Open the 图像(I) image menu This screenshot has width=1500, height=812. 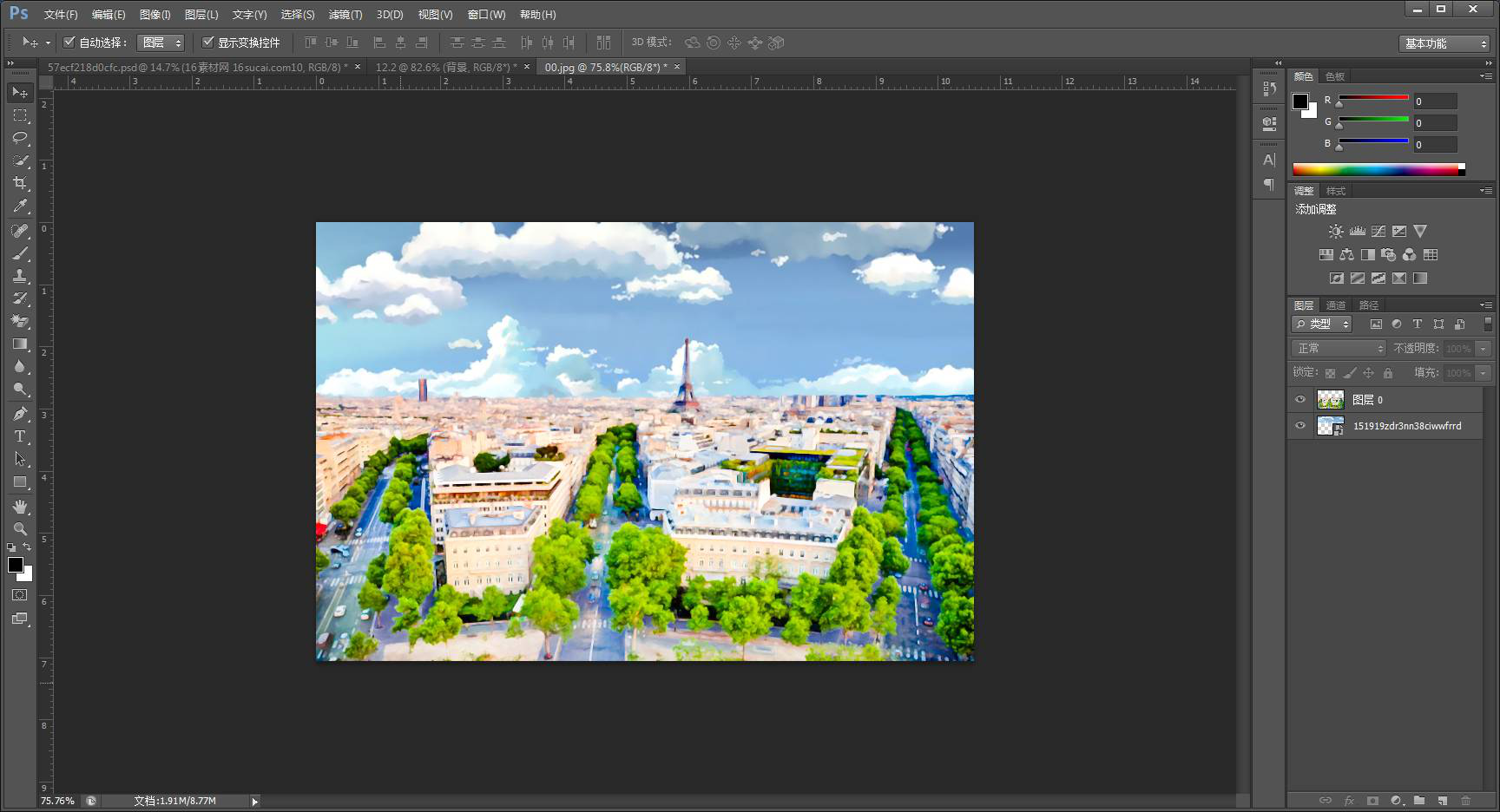(155, 15)
